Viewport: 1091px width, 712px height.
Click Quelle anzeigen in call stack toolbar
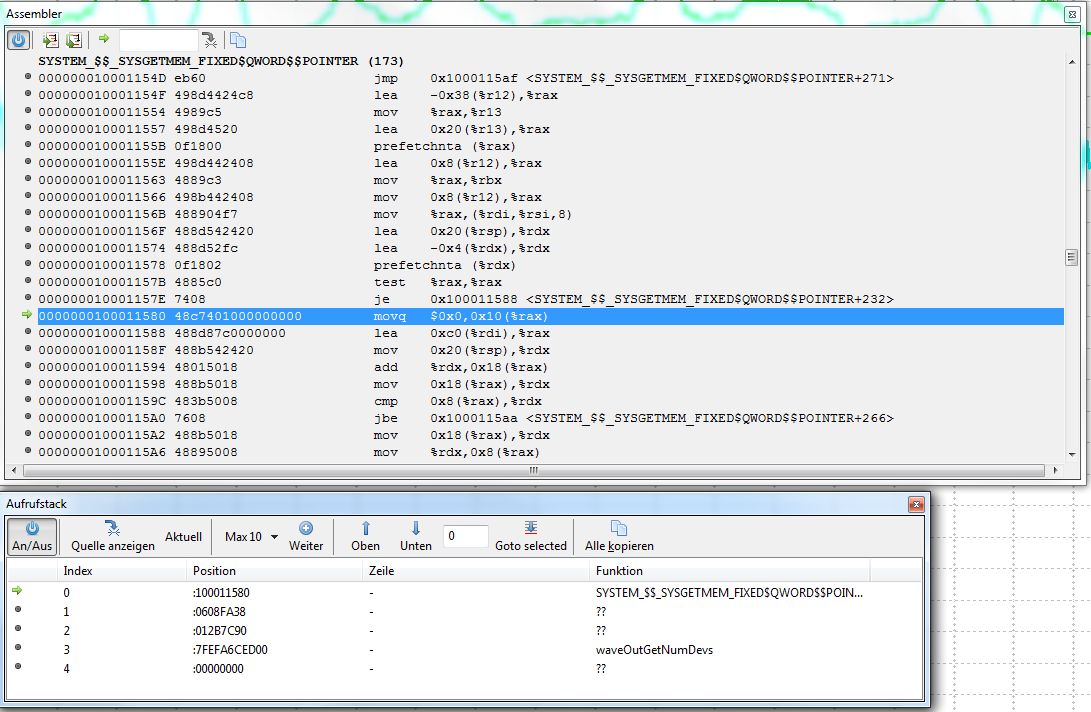click(112, 536)
